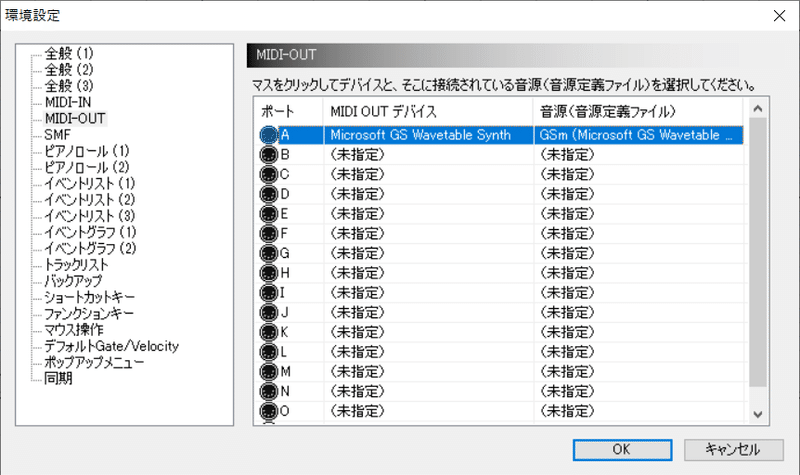Image resolution: width=800 pixels, height=475 pixels.
Task: Click Microsoft GS Wavetable Synth device cell
Action: 429,135
